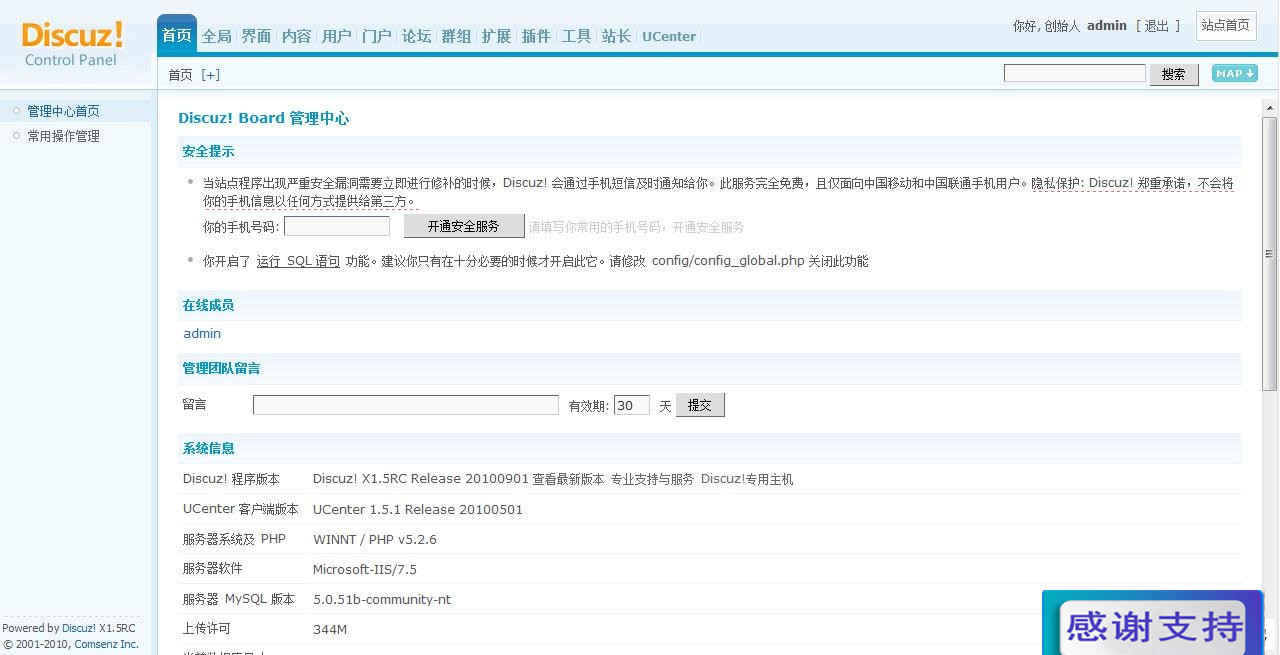Open the 站长 tab
The height and width of the screenshot is (655, 1280).
(x=617, y=36)
